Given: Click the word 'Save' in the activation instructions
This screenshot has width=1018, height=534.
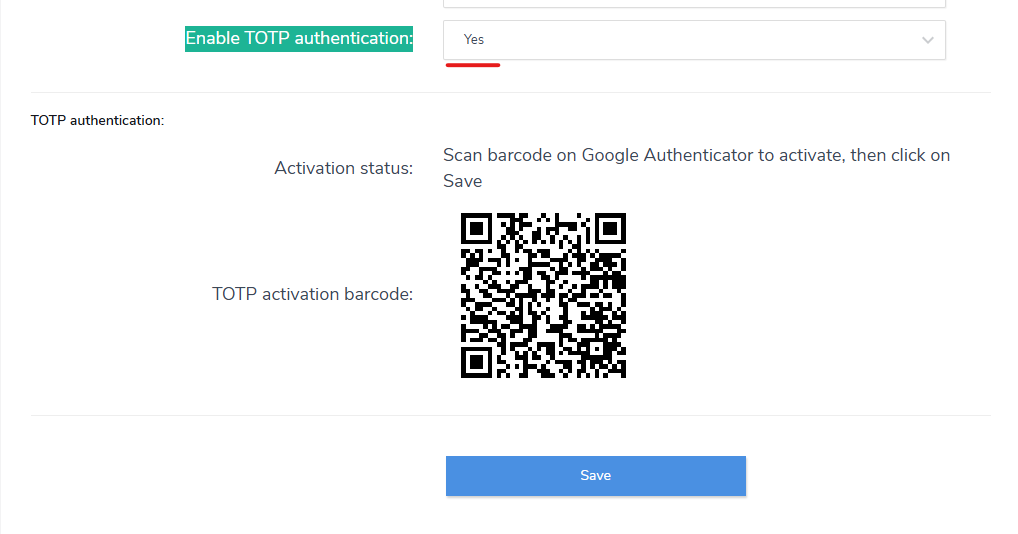Looking at the screenshot, I should 463,181.
